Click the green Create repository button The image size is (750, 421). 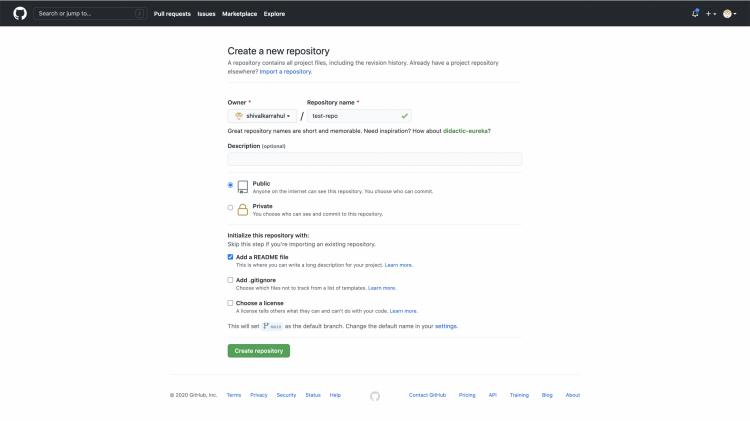click(259, 351)
